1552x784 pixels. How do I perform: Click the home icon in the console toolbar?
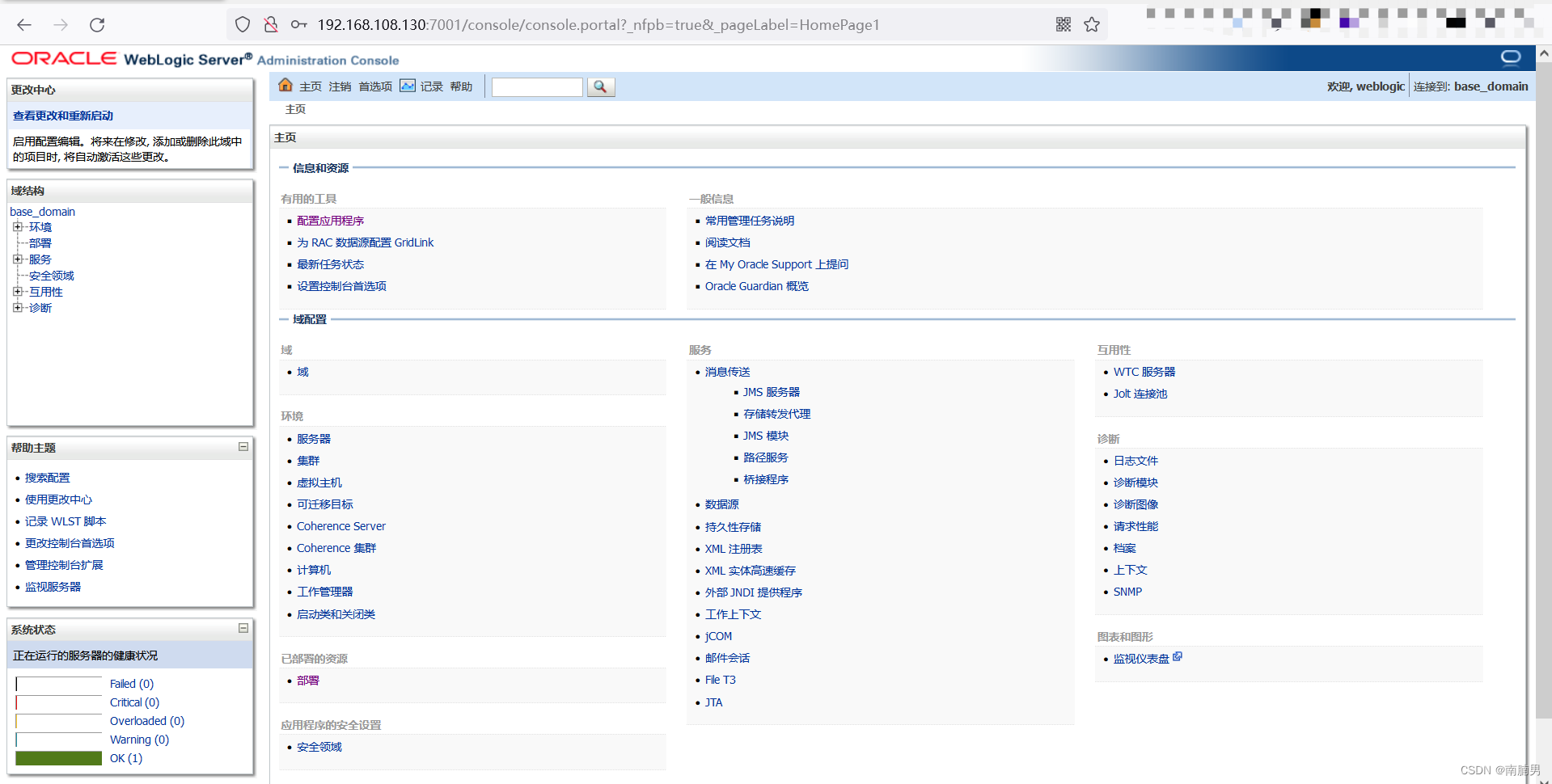285,86
